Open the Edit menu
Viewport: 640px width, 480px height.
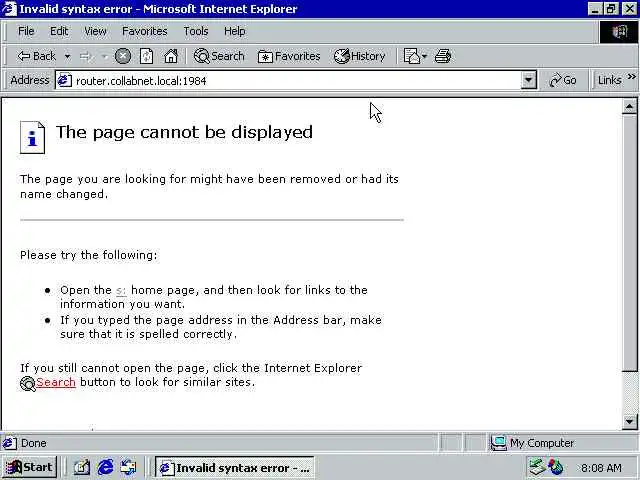(59, 31)
